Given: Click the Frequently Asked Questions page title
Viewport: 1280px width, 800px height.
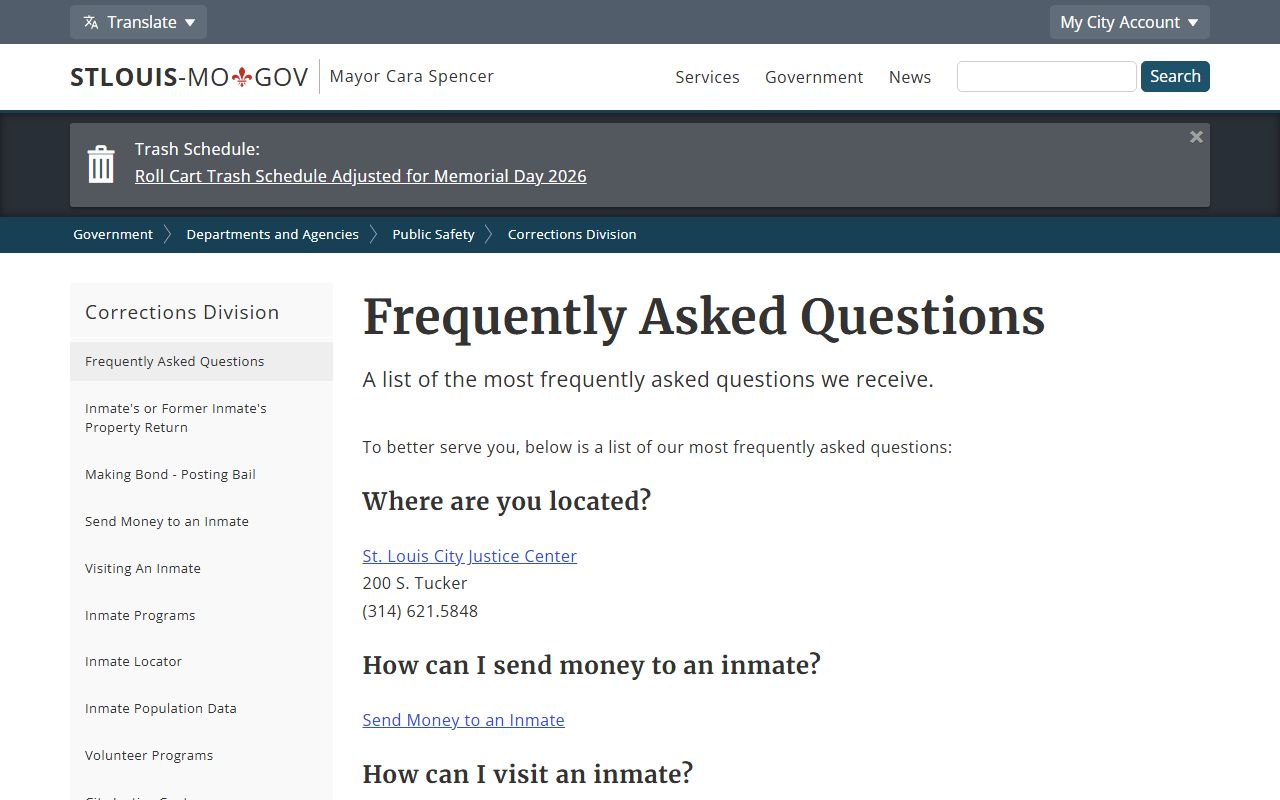Looking at the screenshot, I should [x=704, y=317].
